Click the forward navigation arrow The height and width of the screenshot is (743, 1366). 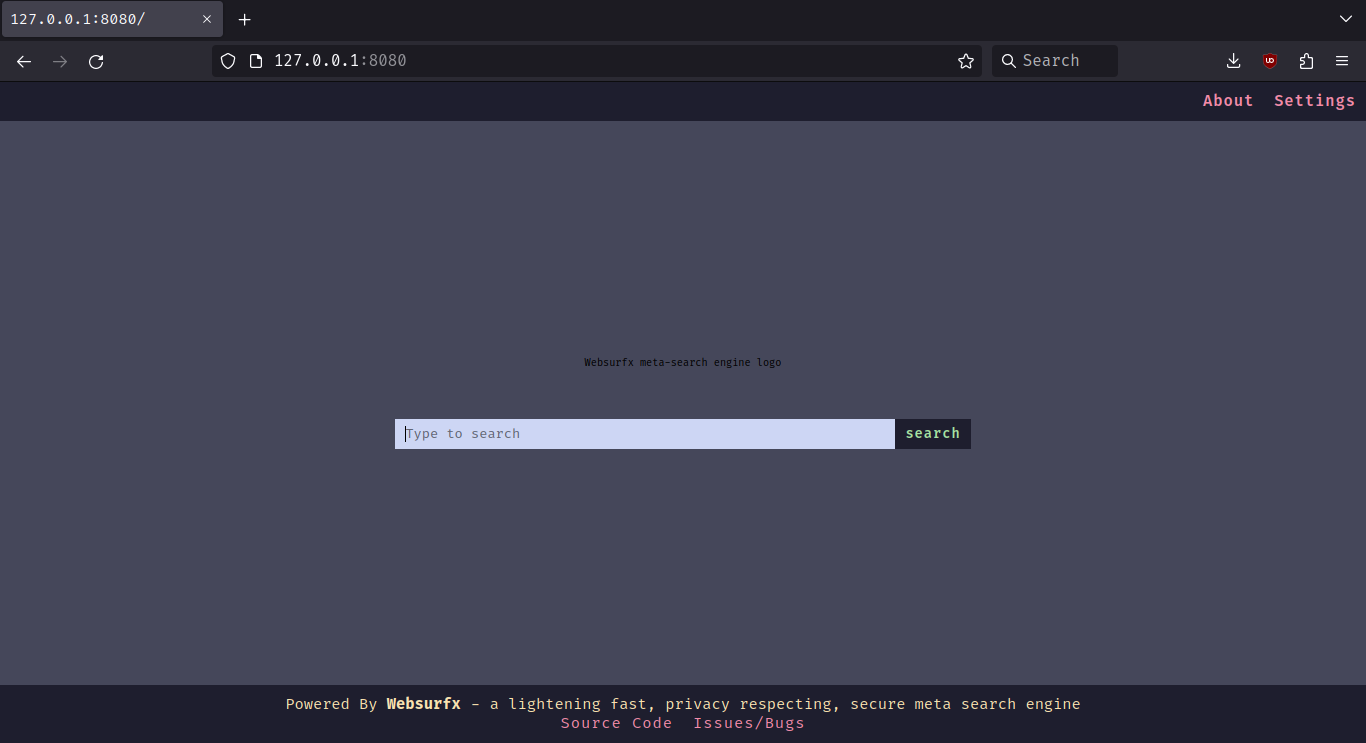[x=60, y=61]
